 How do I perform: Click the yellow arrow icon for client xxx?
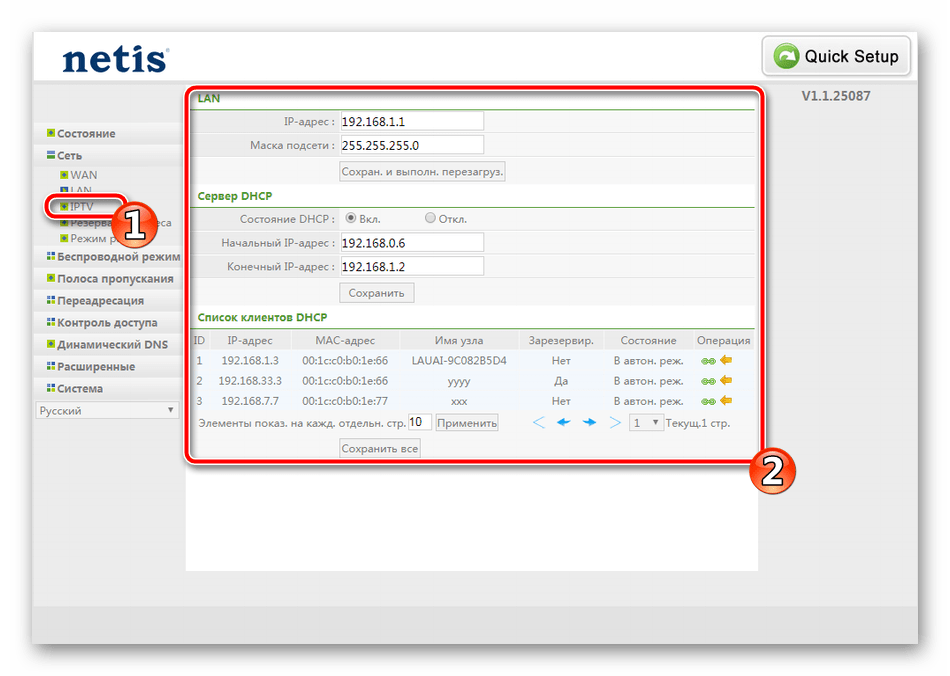[726, 401]
